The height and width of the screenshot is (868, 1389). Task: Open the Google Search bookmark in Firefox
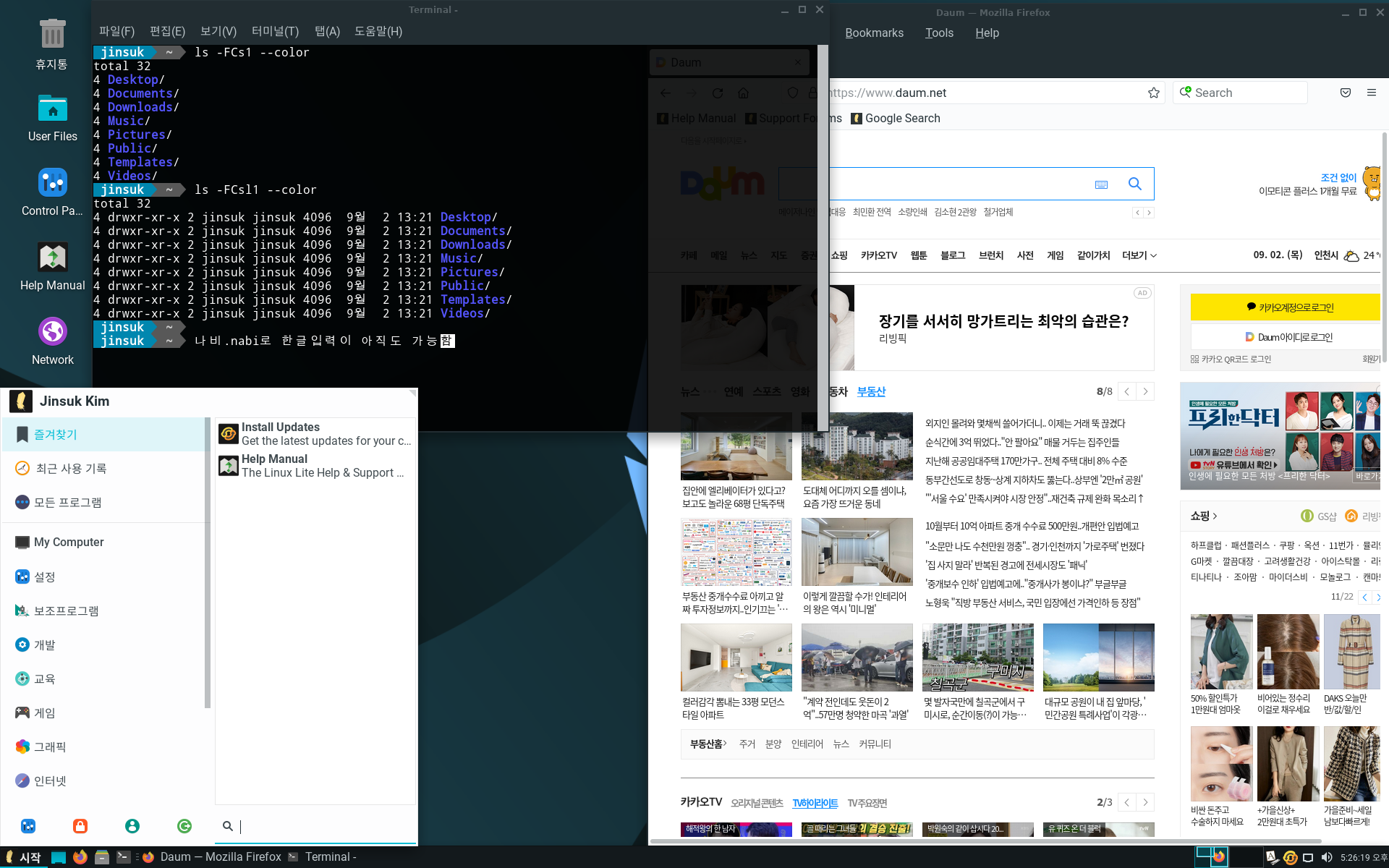(x=896, y=118)
